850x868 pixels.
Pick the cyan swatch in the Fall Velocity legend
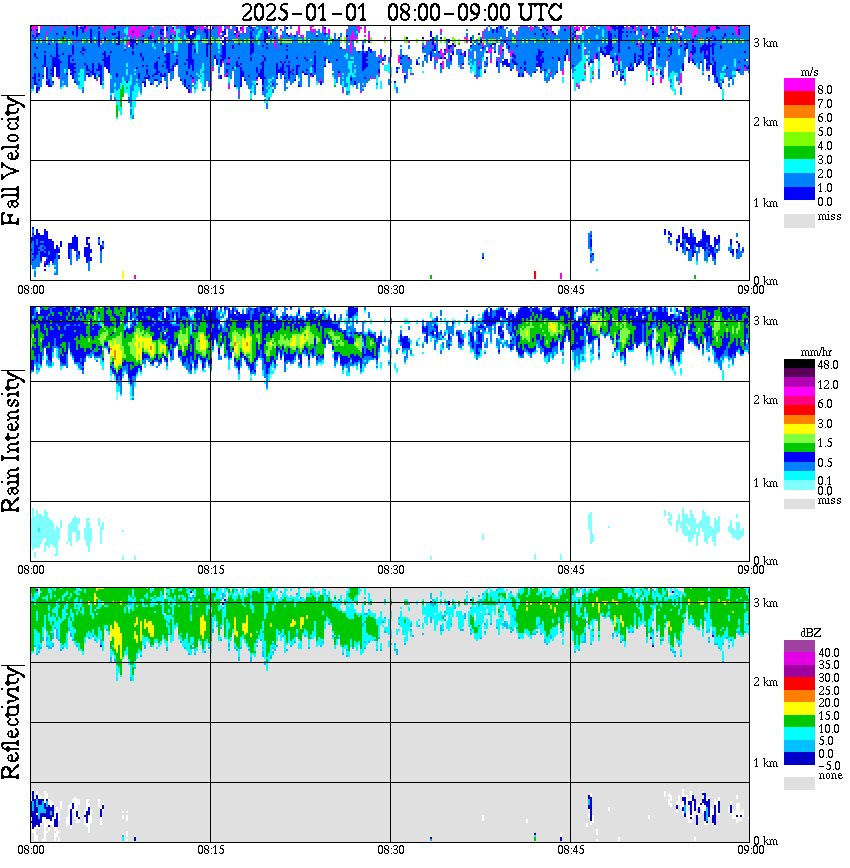pyautogui.click(x=799, y=167)
